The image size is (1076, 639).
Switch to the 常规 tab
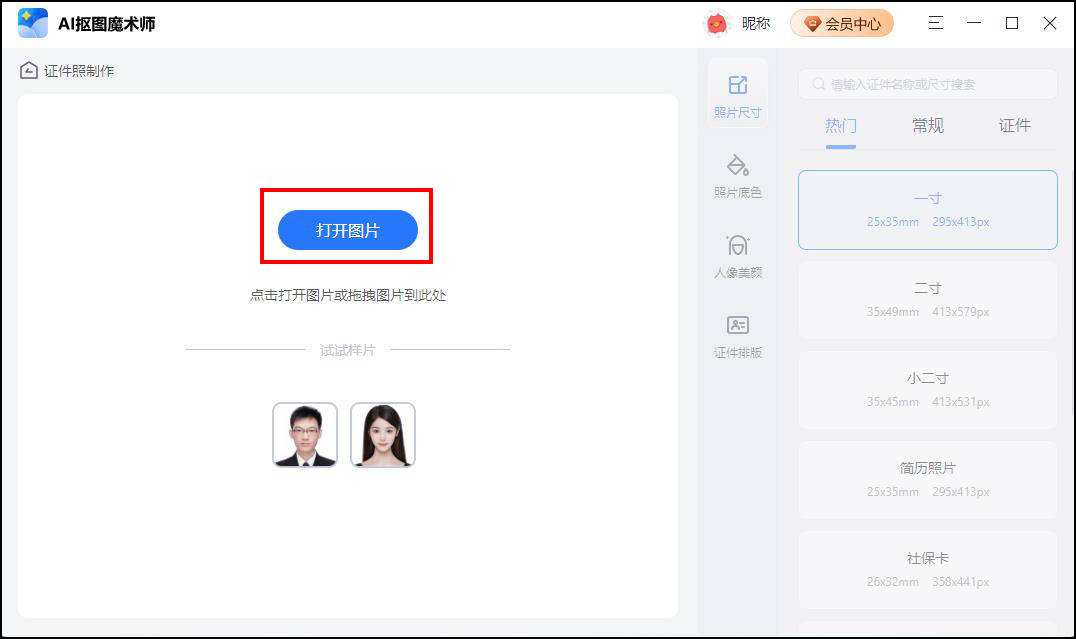[x=928, y=126]
